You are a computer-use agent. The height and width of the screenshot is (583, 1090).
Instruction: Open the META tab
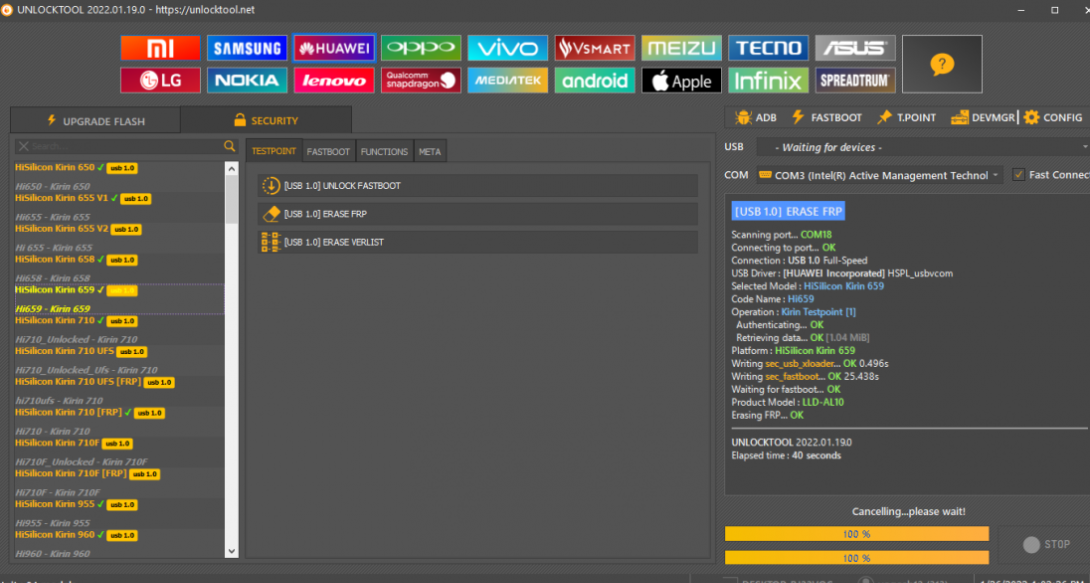pyautogui.click(x=430, y=151)
